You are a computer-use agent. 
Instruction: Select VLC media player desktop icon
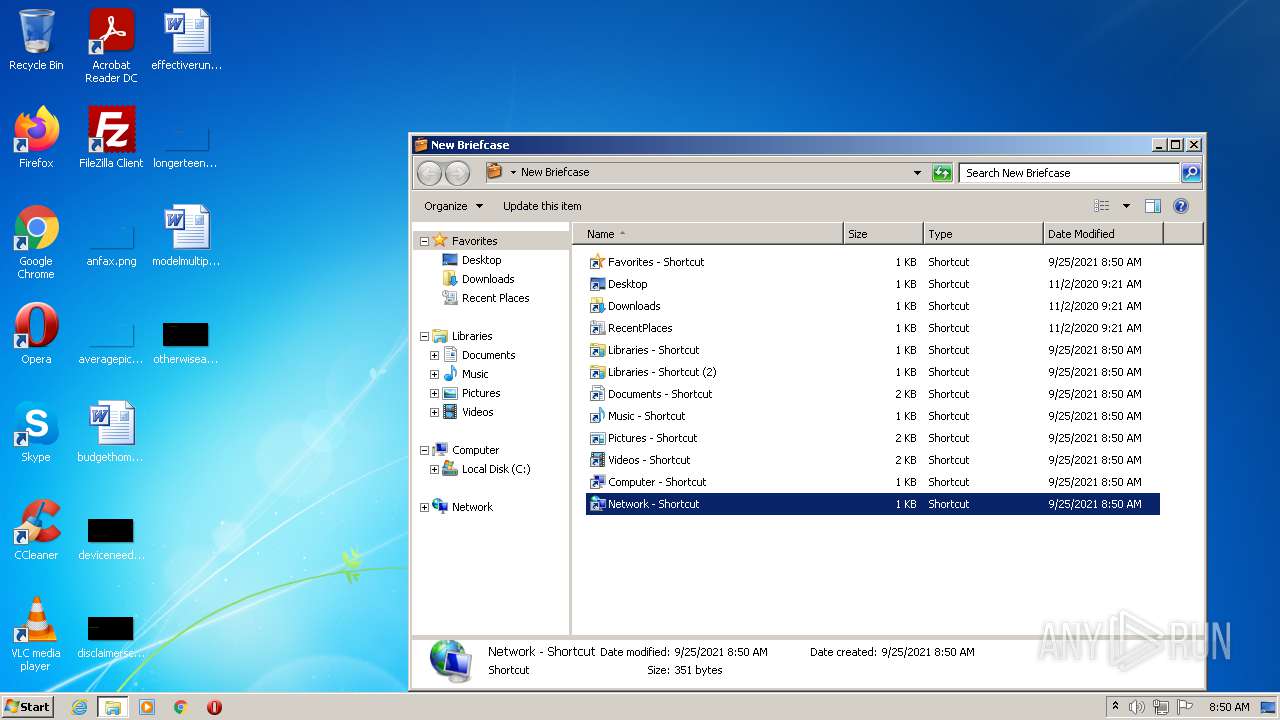(36, 635)
